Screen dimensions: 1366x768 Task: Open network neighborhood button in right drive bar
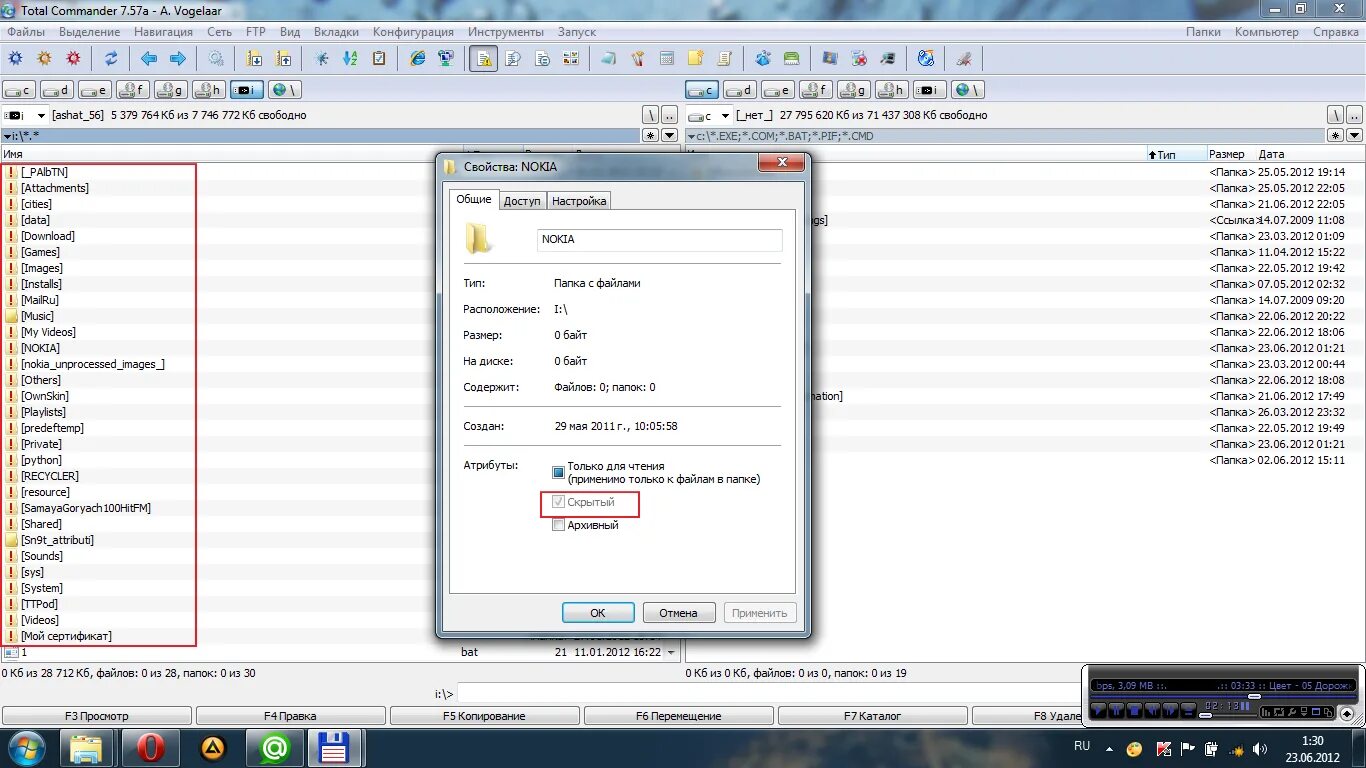click(968, 90)
